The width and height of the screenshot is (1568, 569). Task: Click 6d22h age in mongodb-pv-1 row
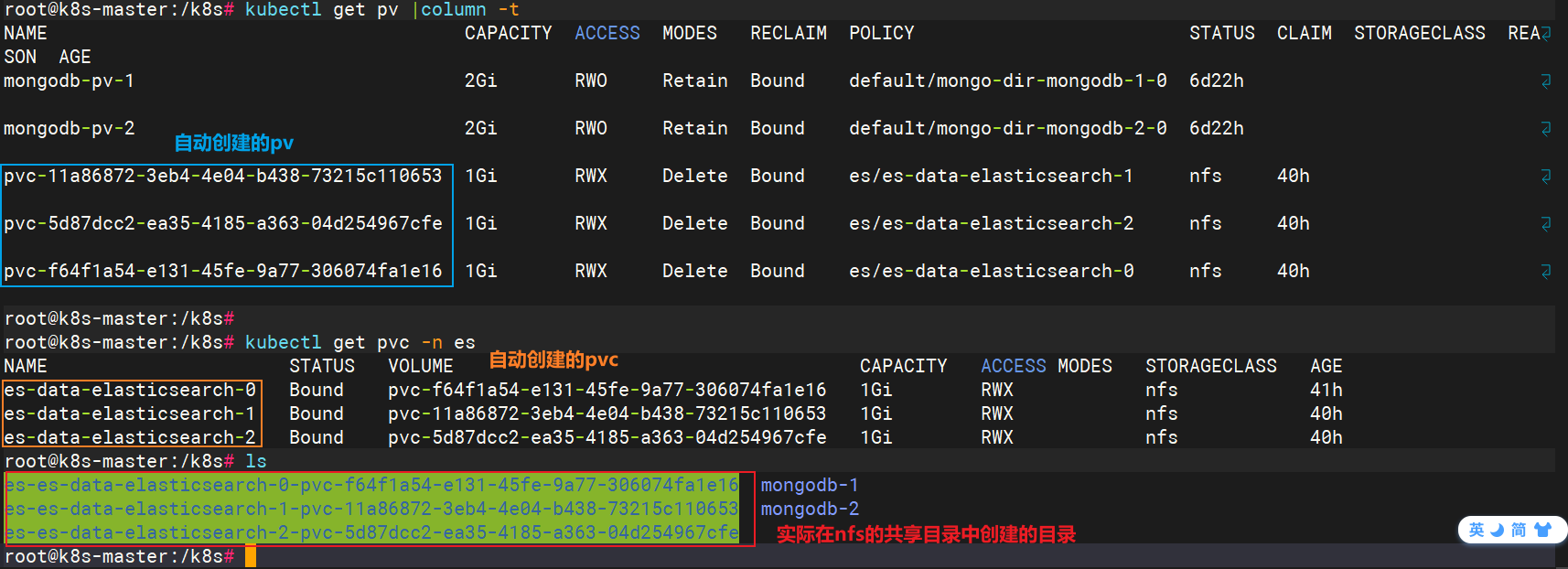(1217, 81)
